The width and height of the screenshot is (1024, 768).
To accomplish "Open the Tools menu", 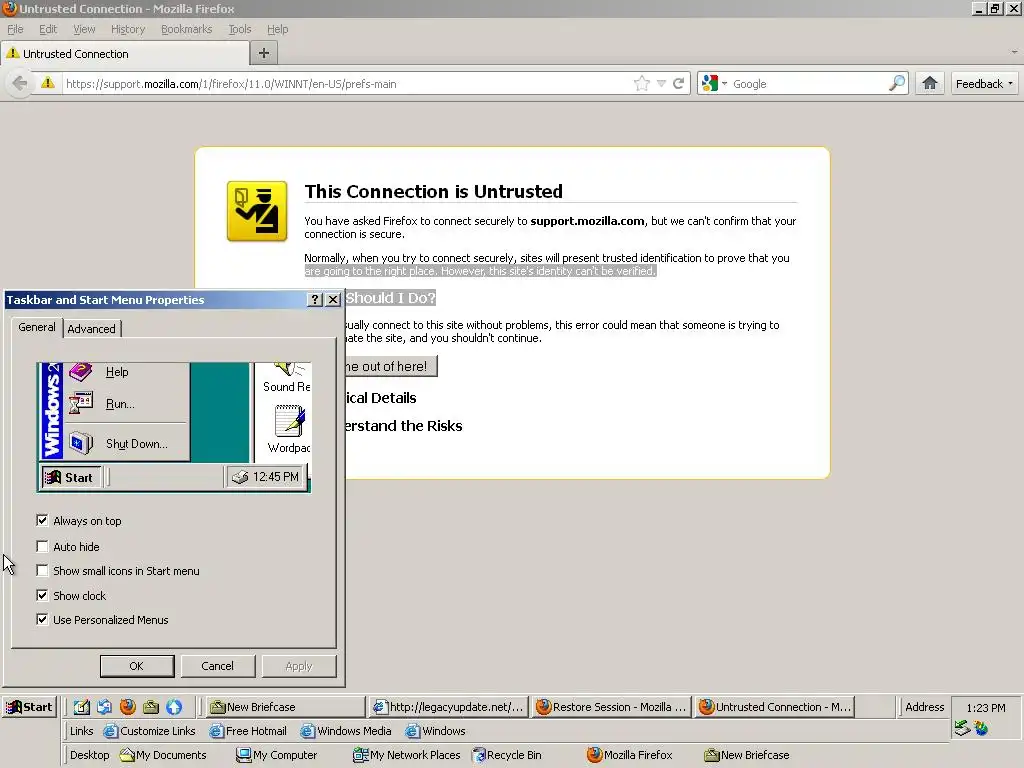I will (x=240, y=29).
